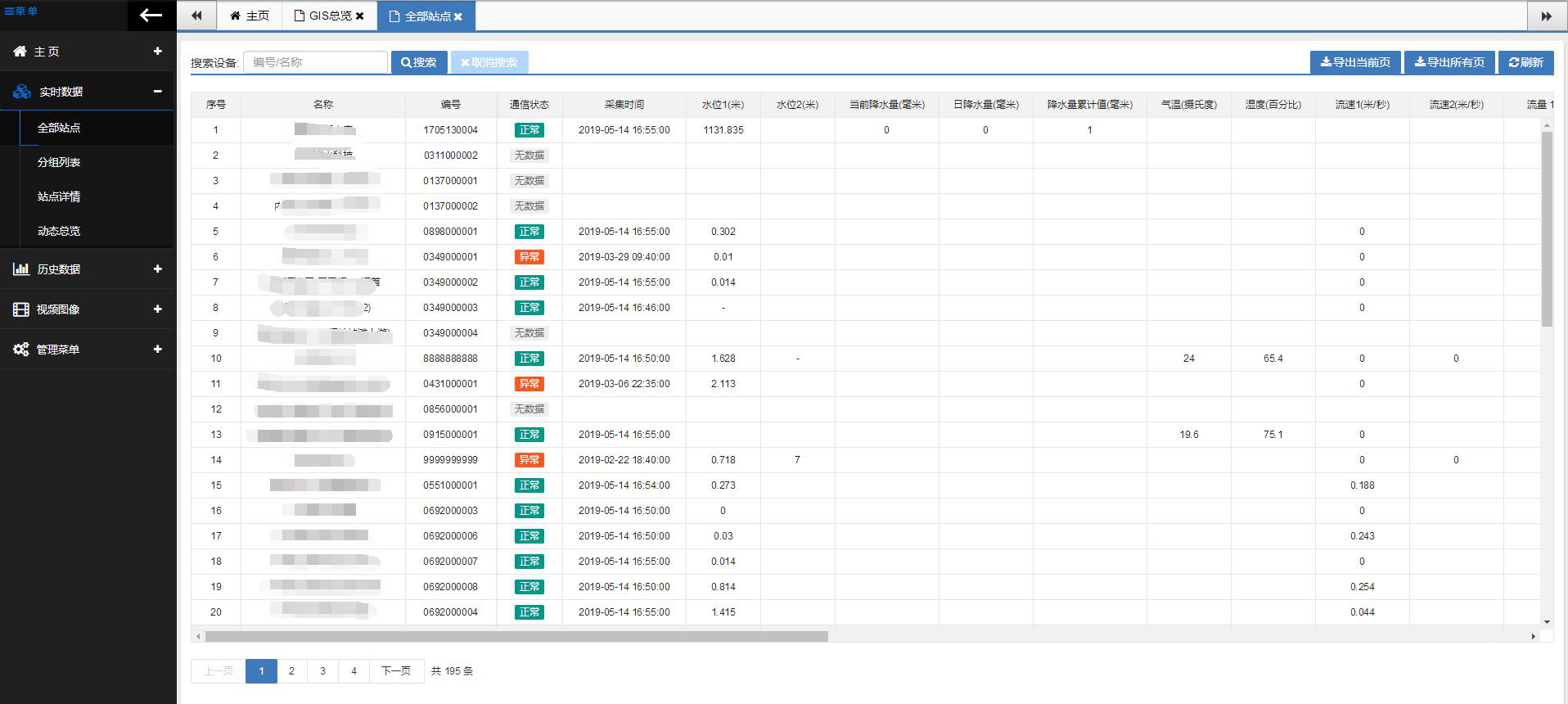Click flow speed value 0.188
The width and height of the screenshot is (1568, 704).
tap(1363, 485)
